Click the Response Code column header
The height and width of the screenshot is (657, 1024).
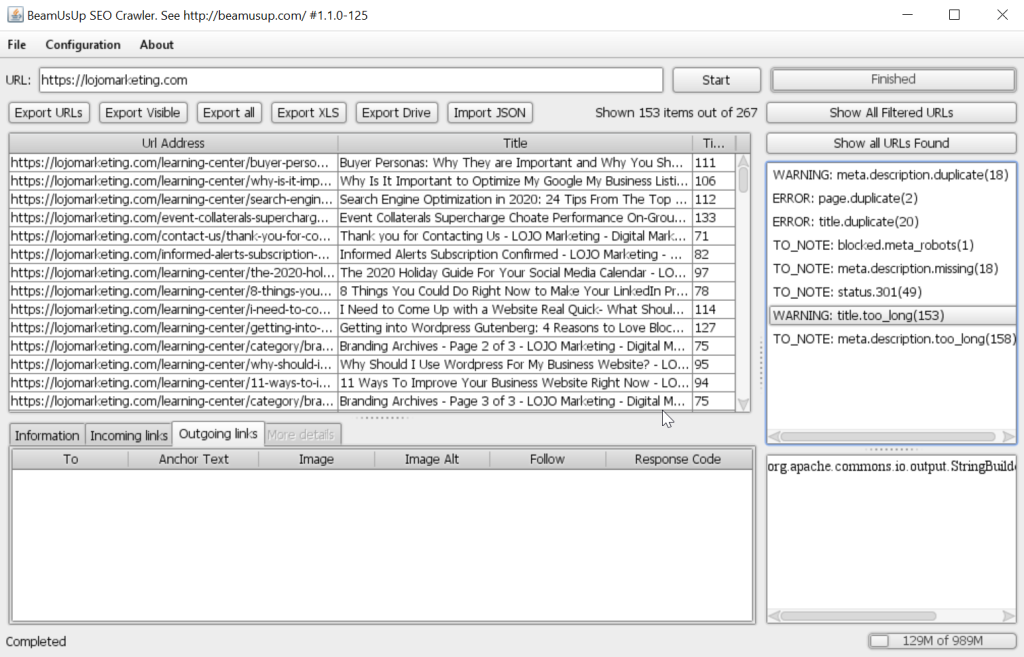[x=678, y=459]
